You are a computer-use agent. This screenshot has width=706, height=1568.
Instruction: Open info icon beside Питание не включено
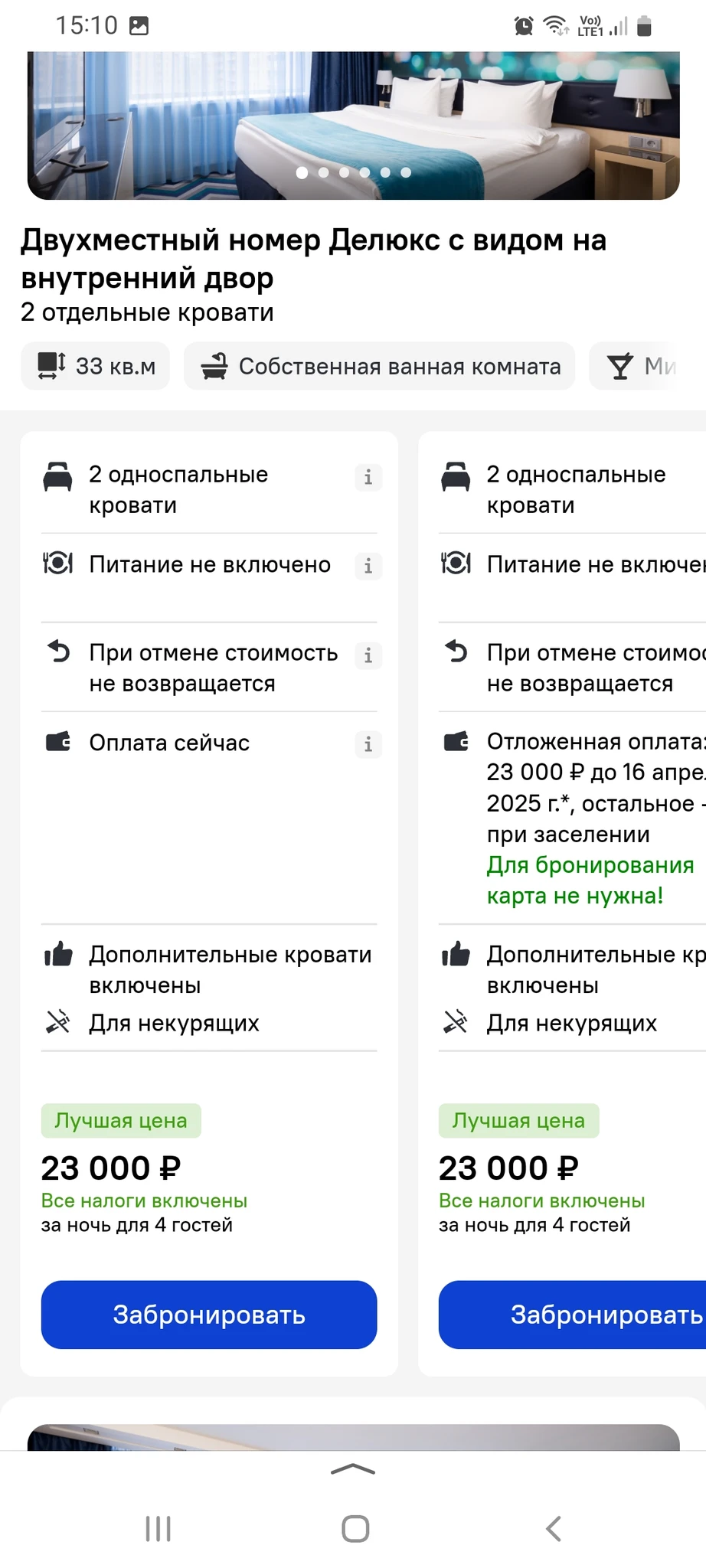pyautogui.click(x=368, y=566)
